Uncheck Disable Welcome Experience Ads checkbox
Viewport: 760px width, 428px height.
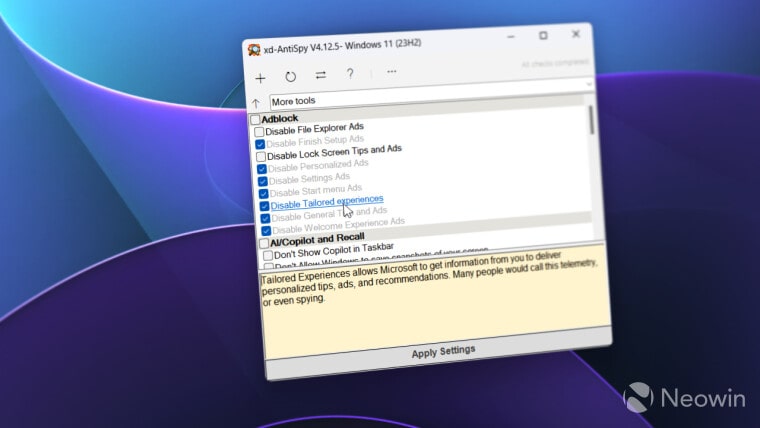point(266,231)
